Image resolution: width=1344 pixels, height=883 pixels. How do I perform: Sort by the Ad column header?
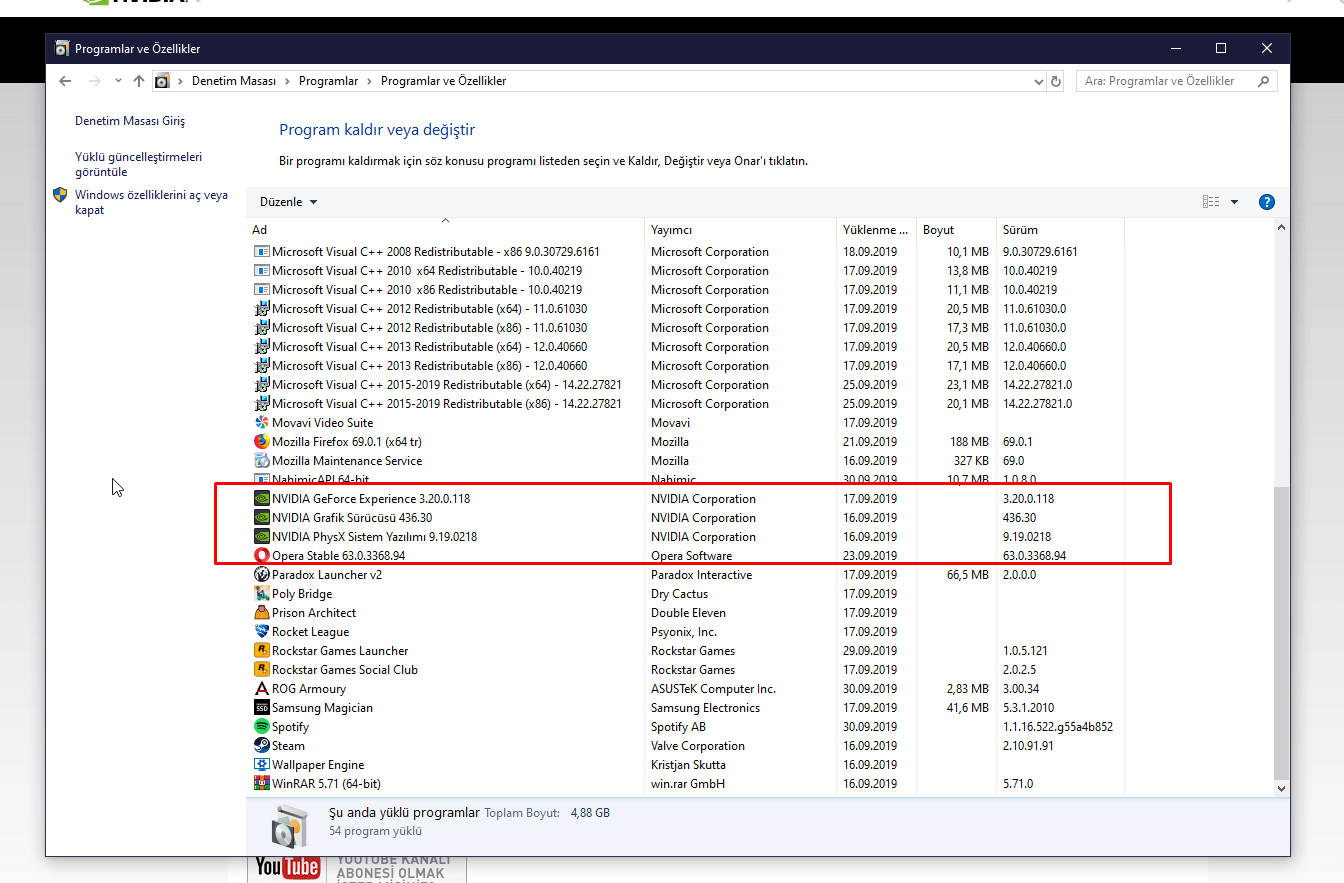tap(445, 230)
